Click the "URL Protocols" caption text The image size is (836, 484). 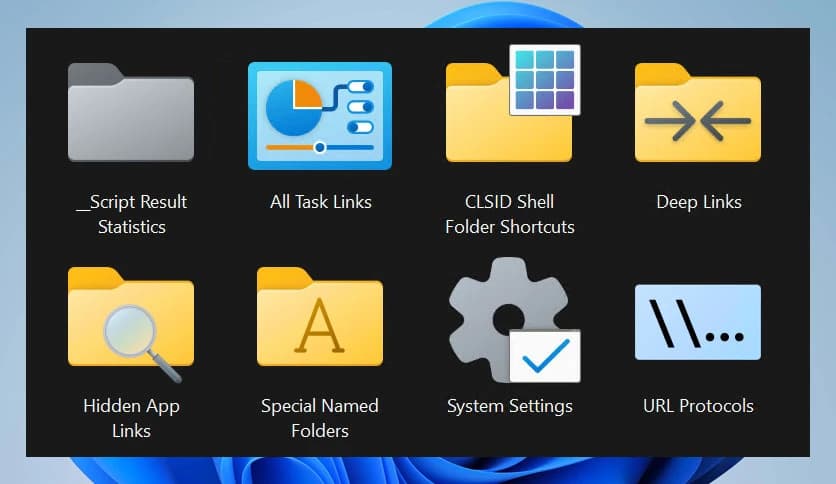point(698,406)
